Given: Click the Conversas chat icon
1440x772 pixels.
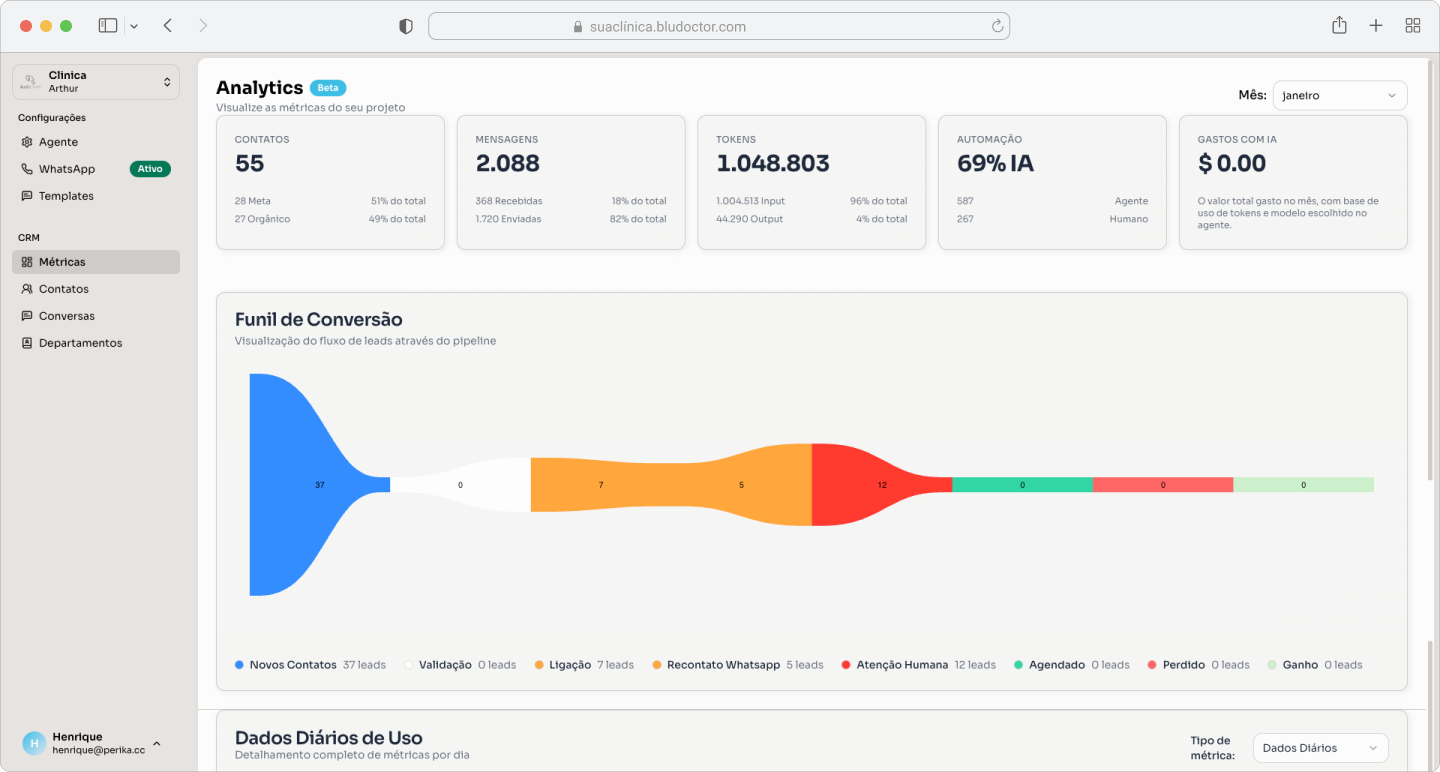Looking at the screenshot, I should (x=27, y=316).
